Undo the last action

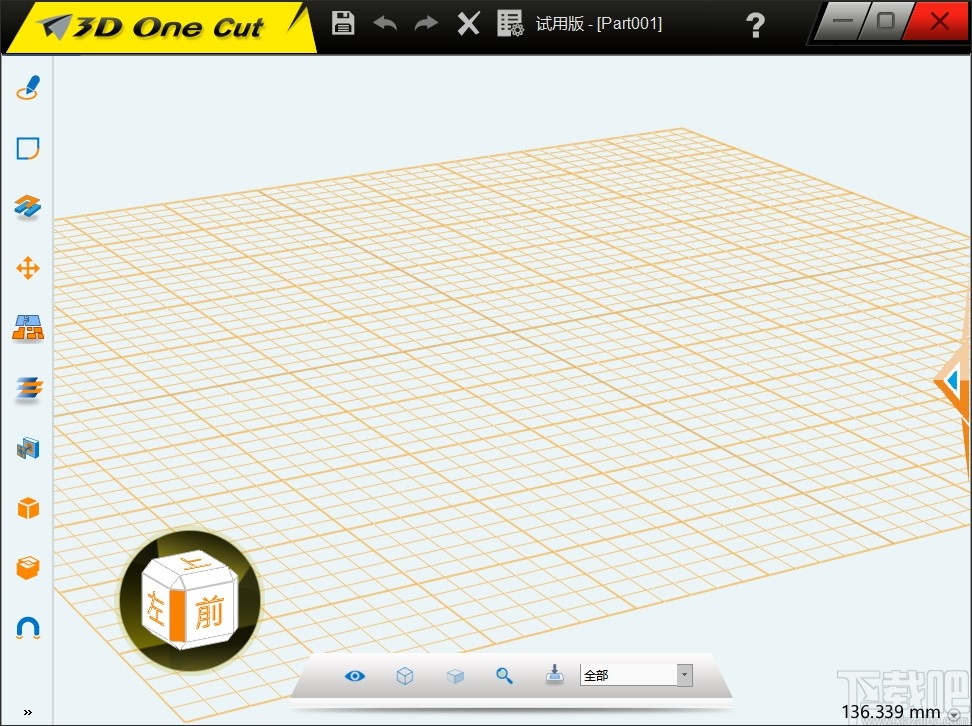coord(384,22)
